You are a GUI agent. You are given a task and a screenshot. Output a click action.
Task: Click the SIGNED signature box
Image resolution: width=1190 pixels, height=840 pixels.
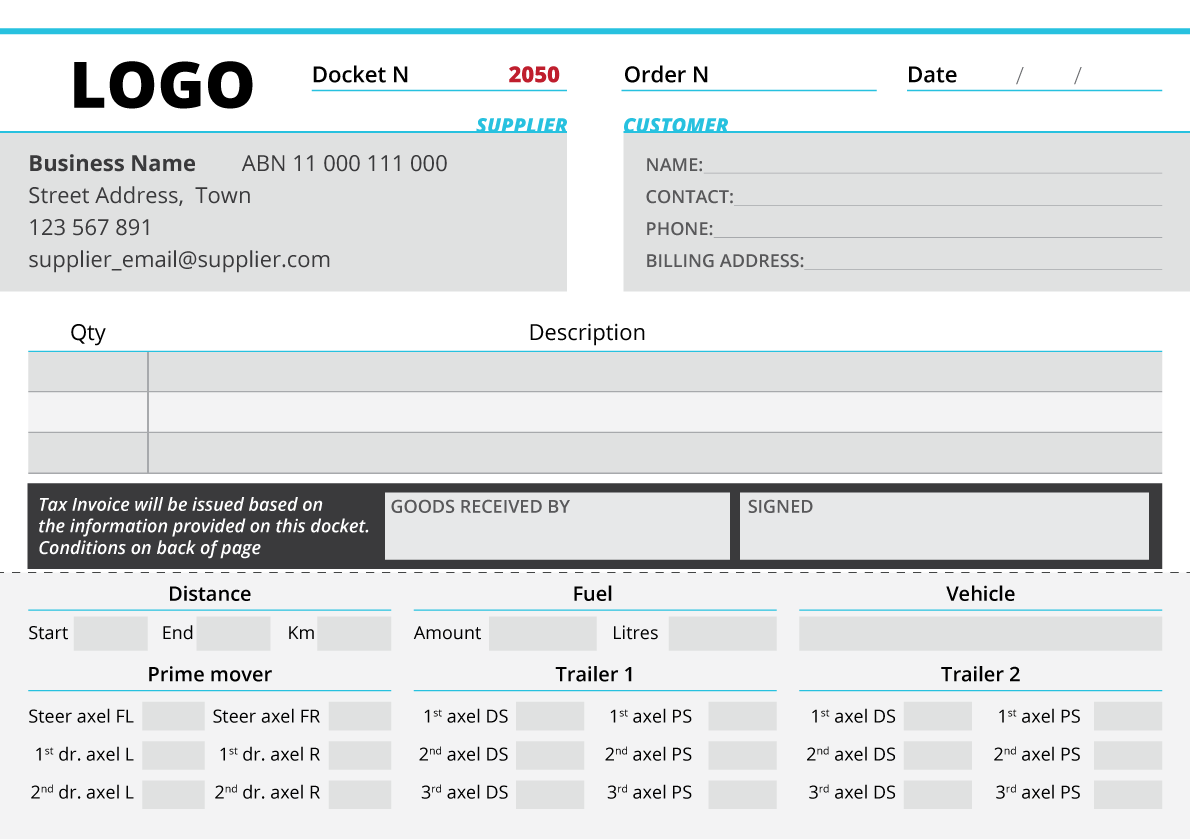[943, 526]
